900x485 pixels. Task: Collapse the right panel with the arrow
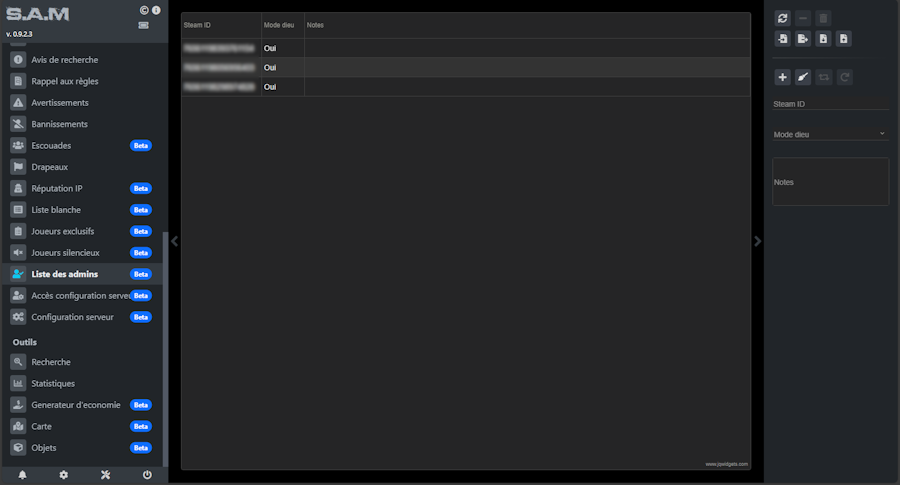757,241
